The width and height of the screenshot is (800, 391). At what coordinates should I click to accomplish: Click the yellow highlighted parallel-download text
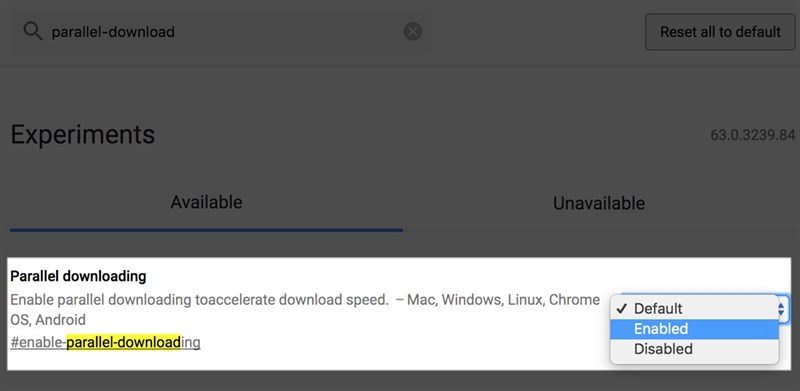(x=123, y=342)
